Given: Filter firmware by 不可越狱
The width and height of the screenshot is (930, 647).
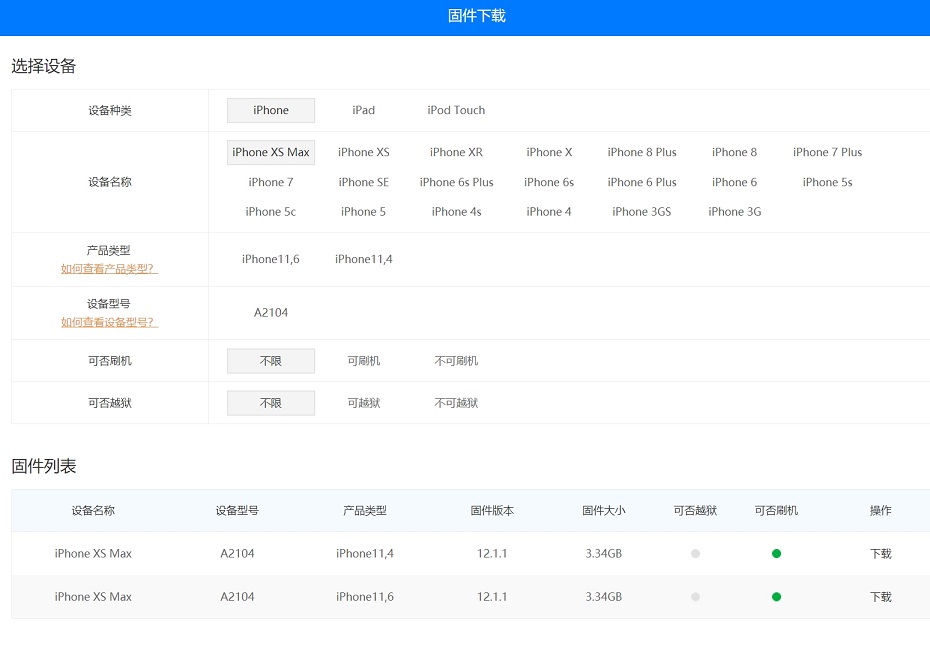Looking at the screenshot, I should (456, 403).
